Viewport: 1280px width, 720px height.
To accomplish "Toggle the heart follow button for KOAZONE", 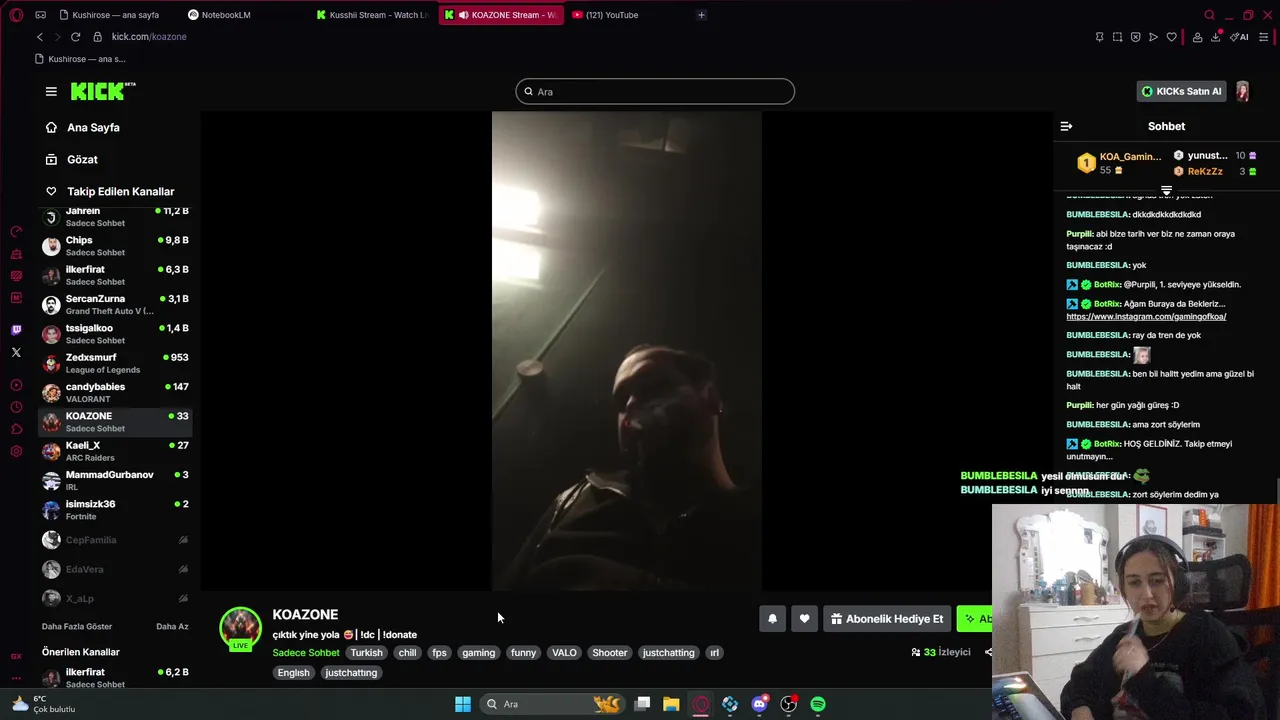I will [804, 619].
